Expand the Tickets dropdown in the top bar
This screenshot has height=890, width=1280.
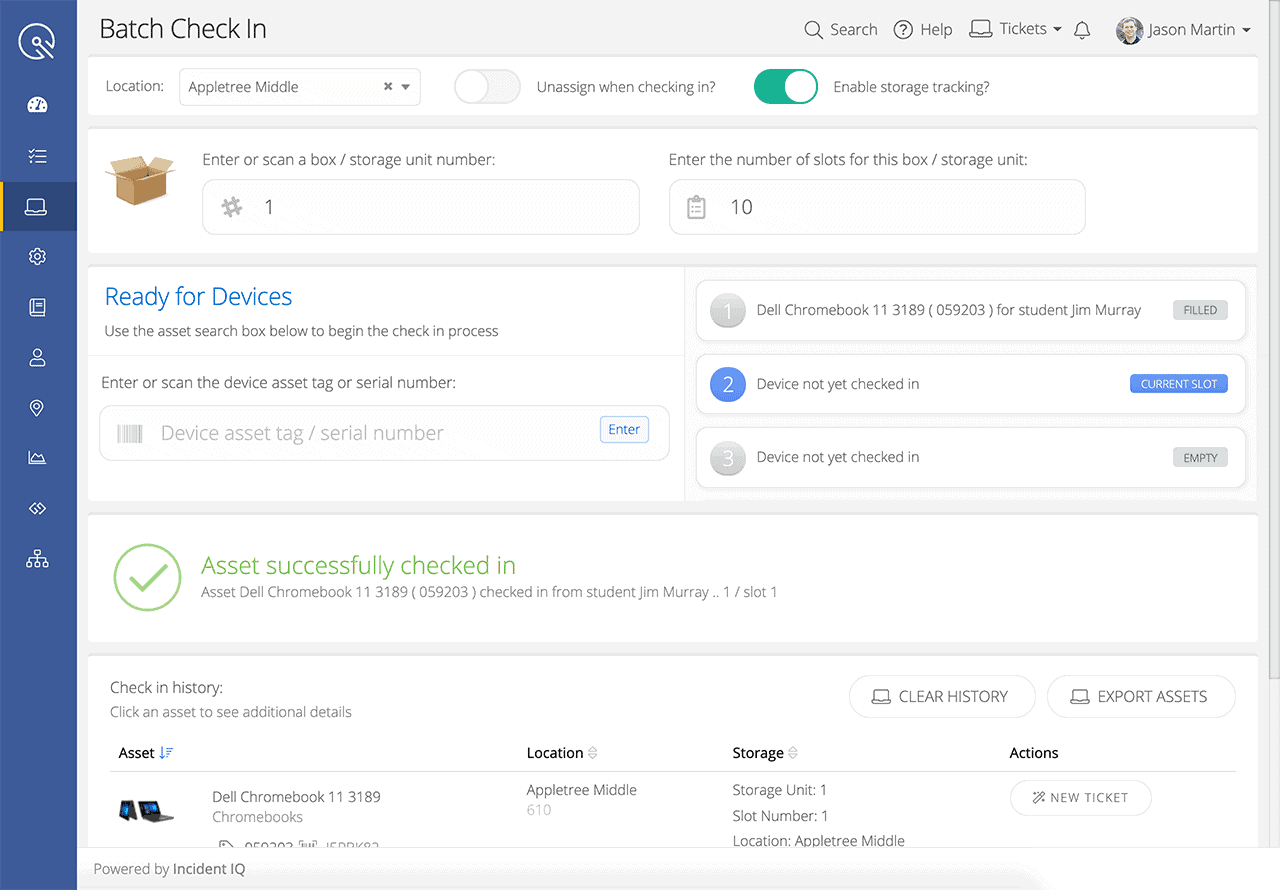click(x=1057, y=29)
